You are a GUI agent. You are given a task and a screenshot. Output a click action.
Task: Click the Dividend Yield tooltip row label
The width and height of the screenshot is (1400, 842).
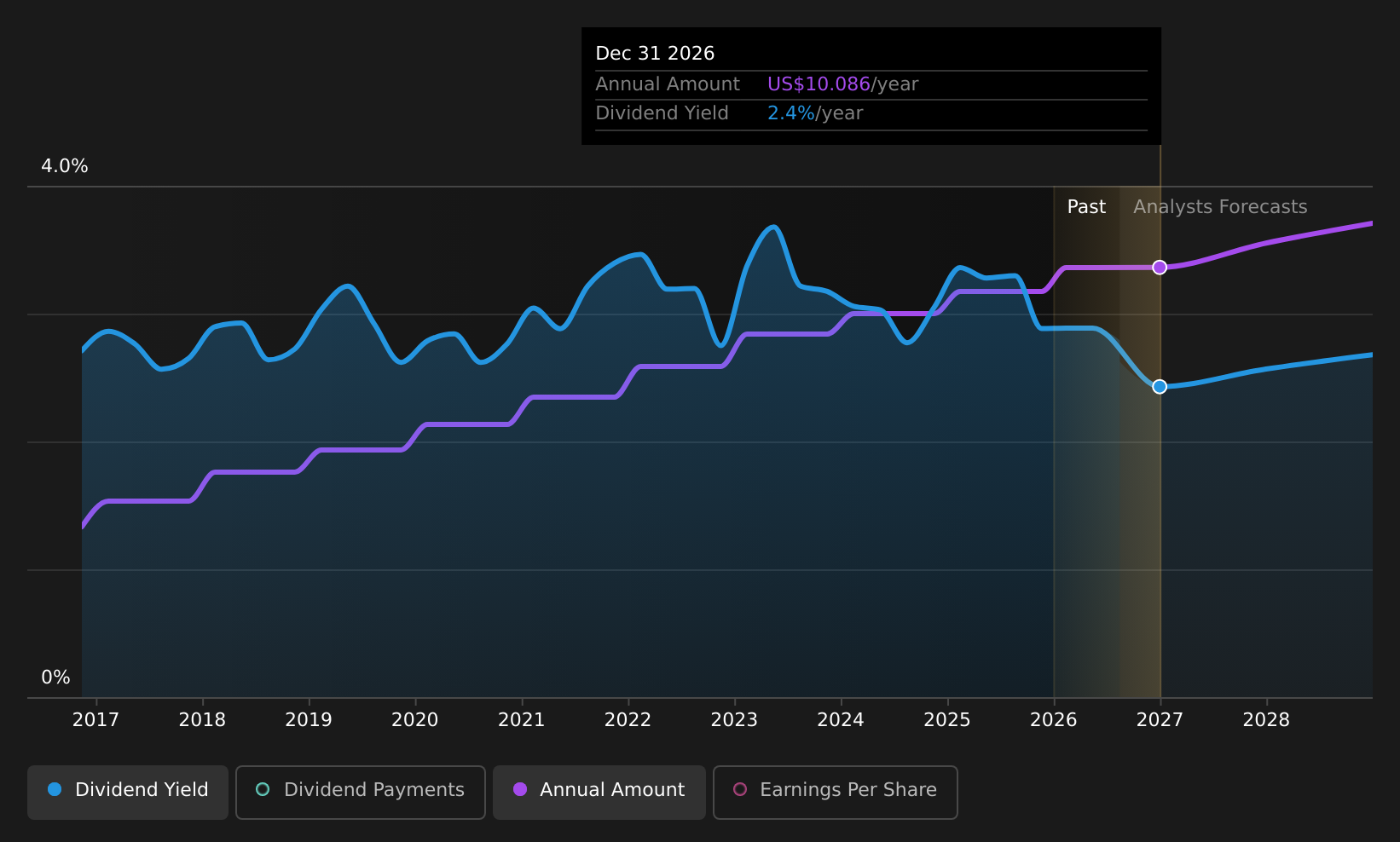tap(662, 113)
